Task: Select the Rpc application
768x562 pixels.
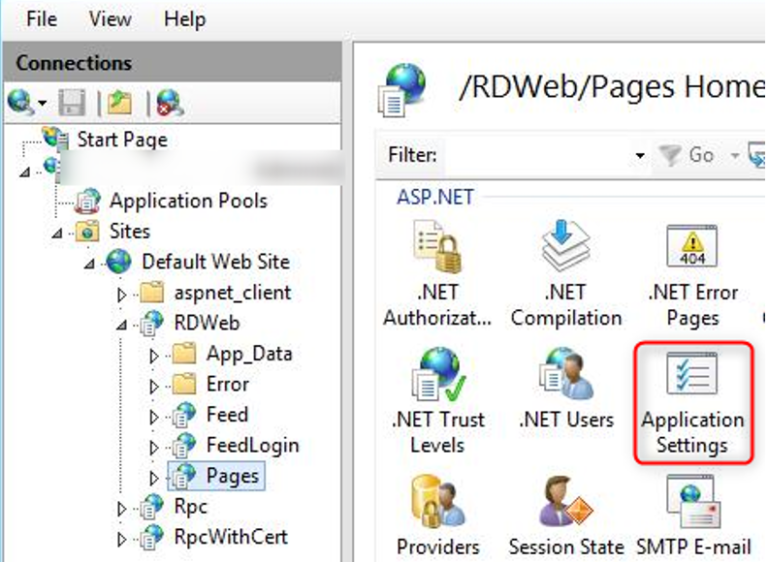Action: 191,507
